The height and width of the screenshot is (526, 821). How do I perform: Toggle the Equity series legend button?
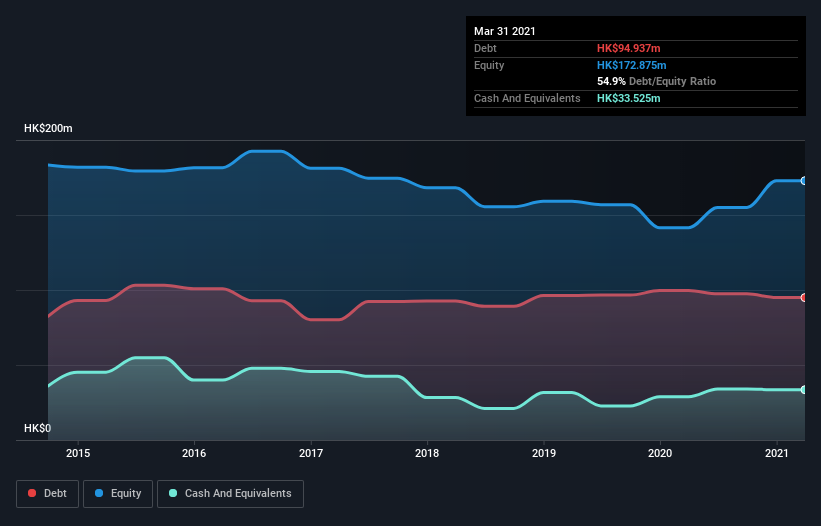click(x=118, y=494)
